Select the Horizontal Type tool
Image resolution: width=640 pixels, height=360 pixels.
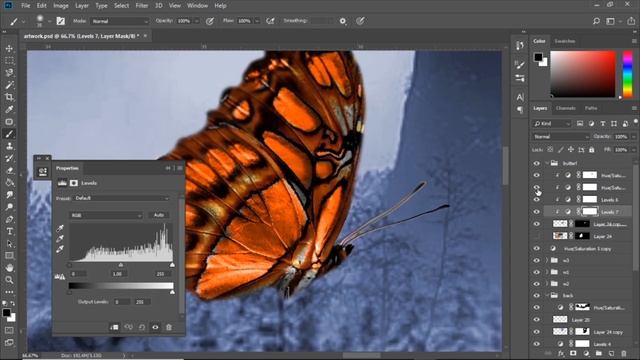[9, 231]
